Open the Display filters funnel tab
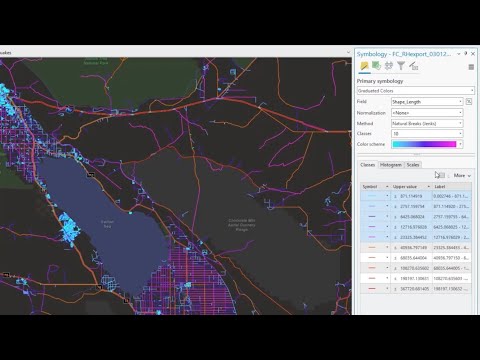 pos(401,66)
